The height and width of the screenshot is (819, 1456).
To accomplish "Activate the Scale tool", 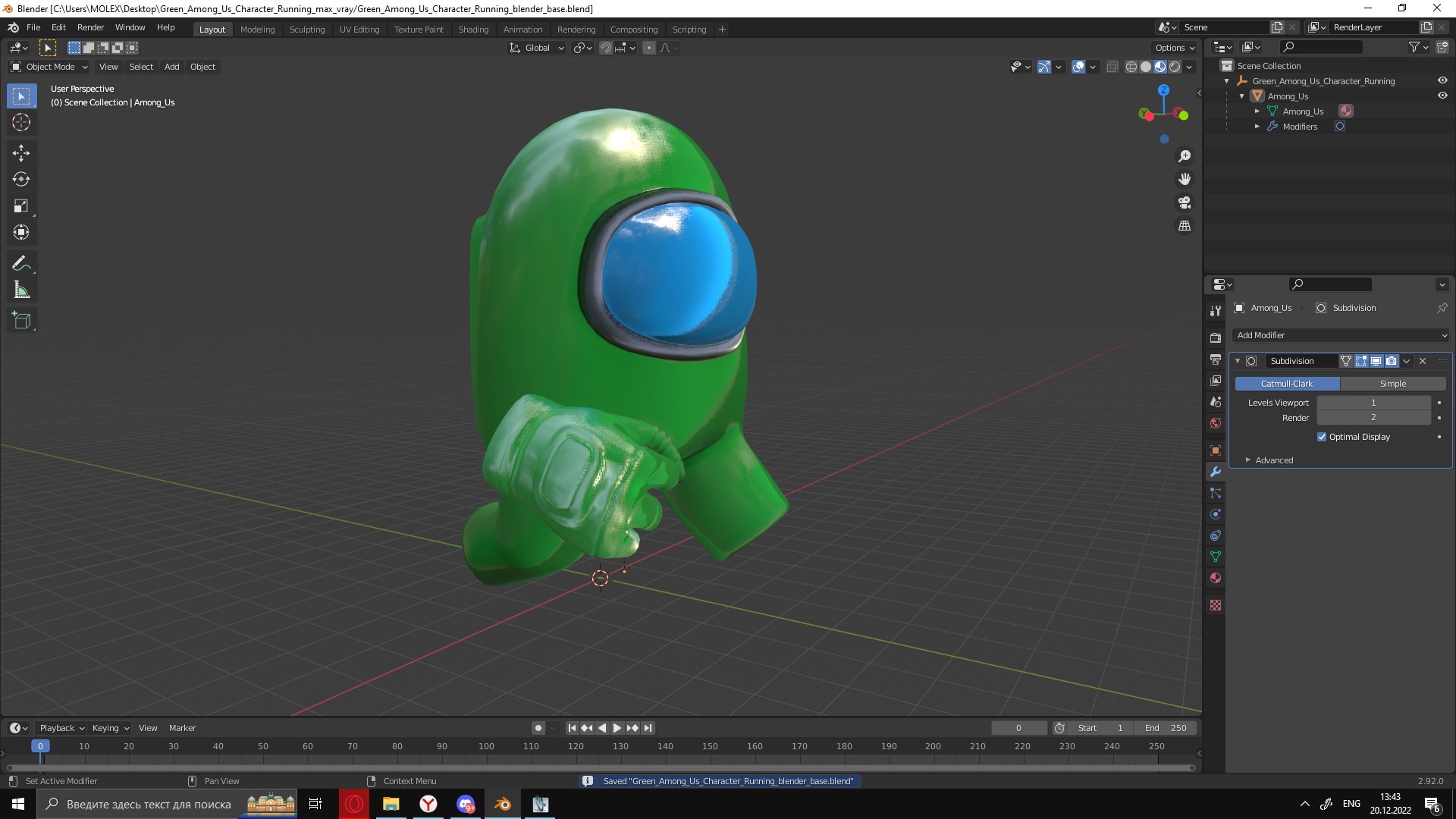I will [x=21, y=206].
